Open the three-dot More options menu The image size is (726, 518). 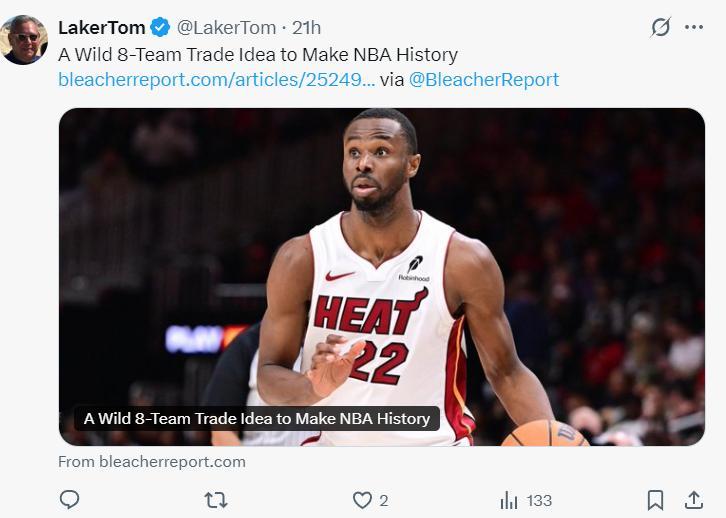(694, 27)
